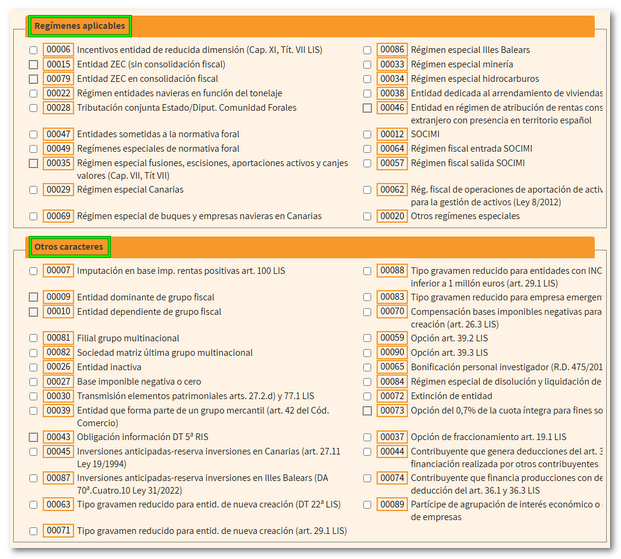Select checkbox 00028 Tributación conjunta Estado/Diput.

33,108
